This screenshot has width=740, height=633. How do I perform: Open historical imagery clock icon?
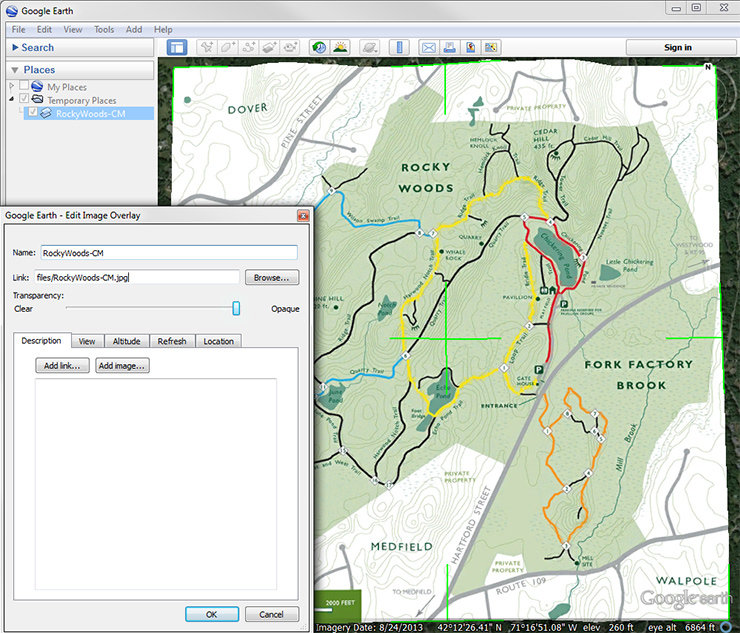(x=319, y=47)
